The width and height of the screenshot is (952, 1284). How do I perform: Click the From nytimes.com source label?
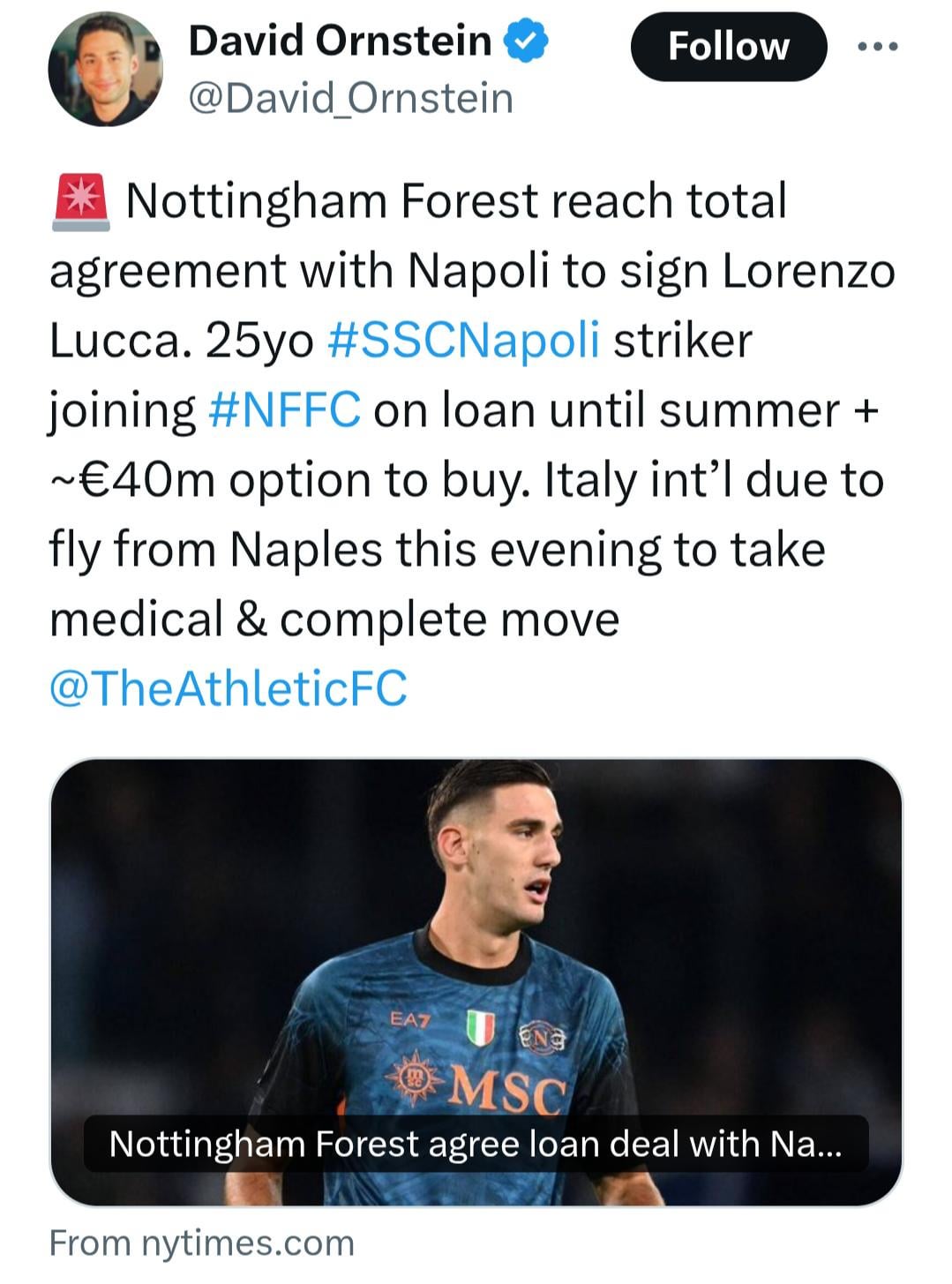pos(202,1243)
